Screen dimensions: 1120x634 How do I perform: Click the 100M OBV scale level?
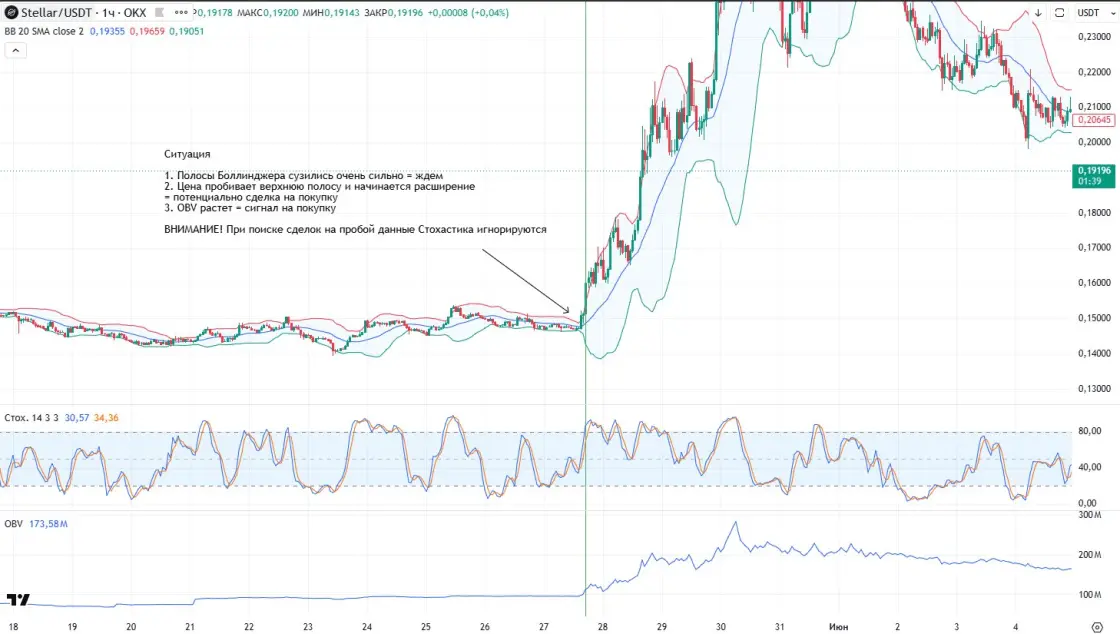point(1090,595)
